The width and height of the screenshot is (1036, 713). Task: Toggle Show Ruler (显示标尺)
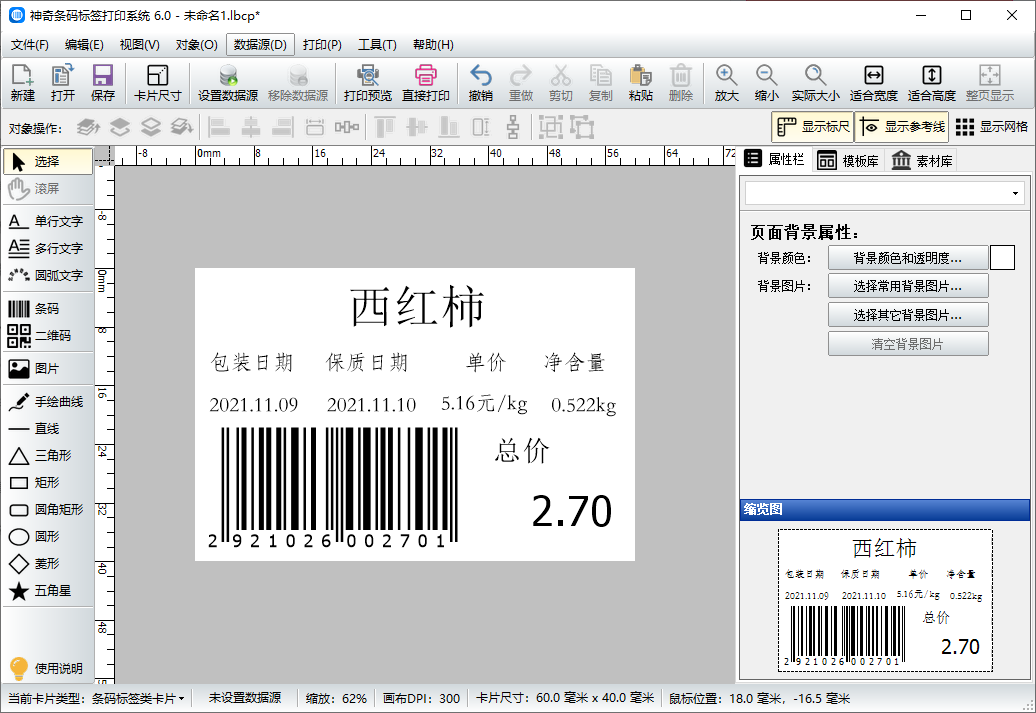pos(813,127)
